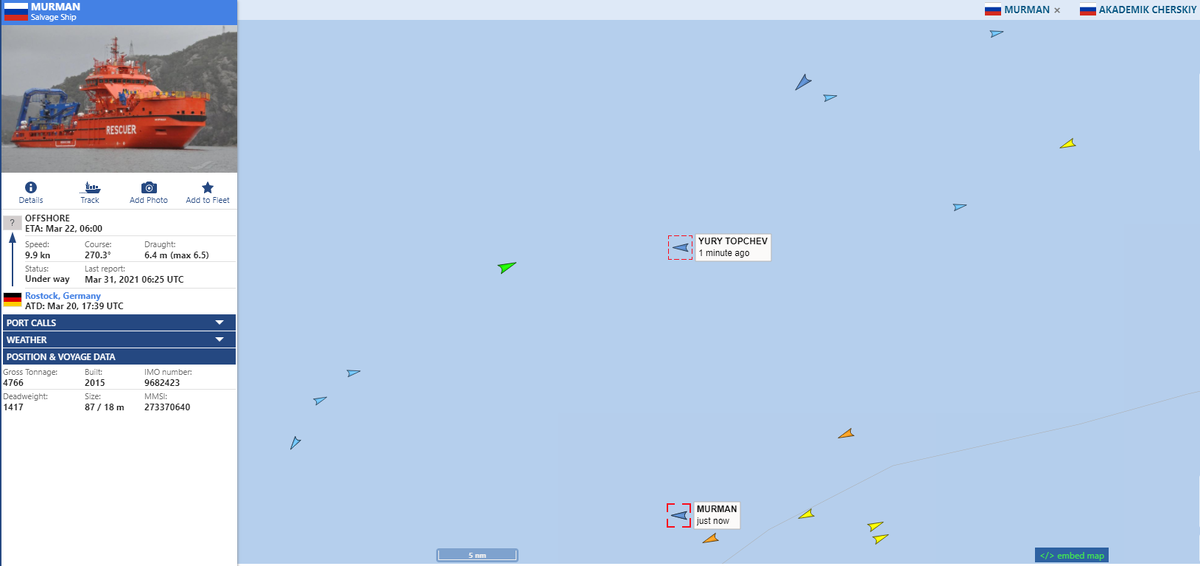Click the German flag icon beside Rostock
This screenshot has width=1200, height=566.
click(12, 298)
